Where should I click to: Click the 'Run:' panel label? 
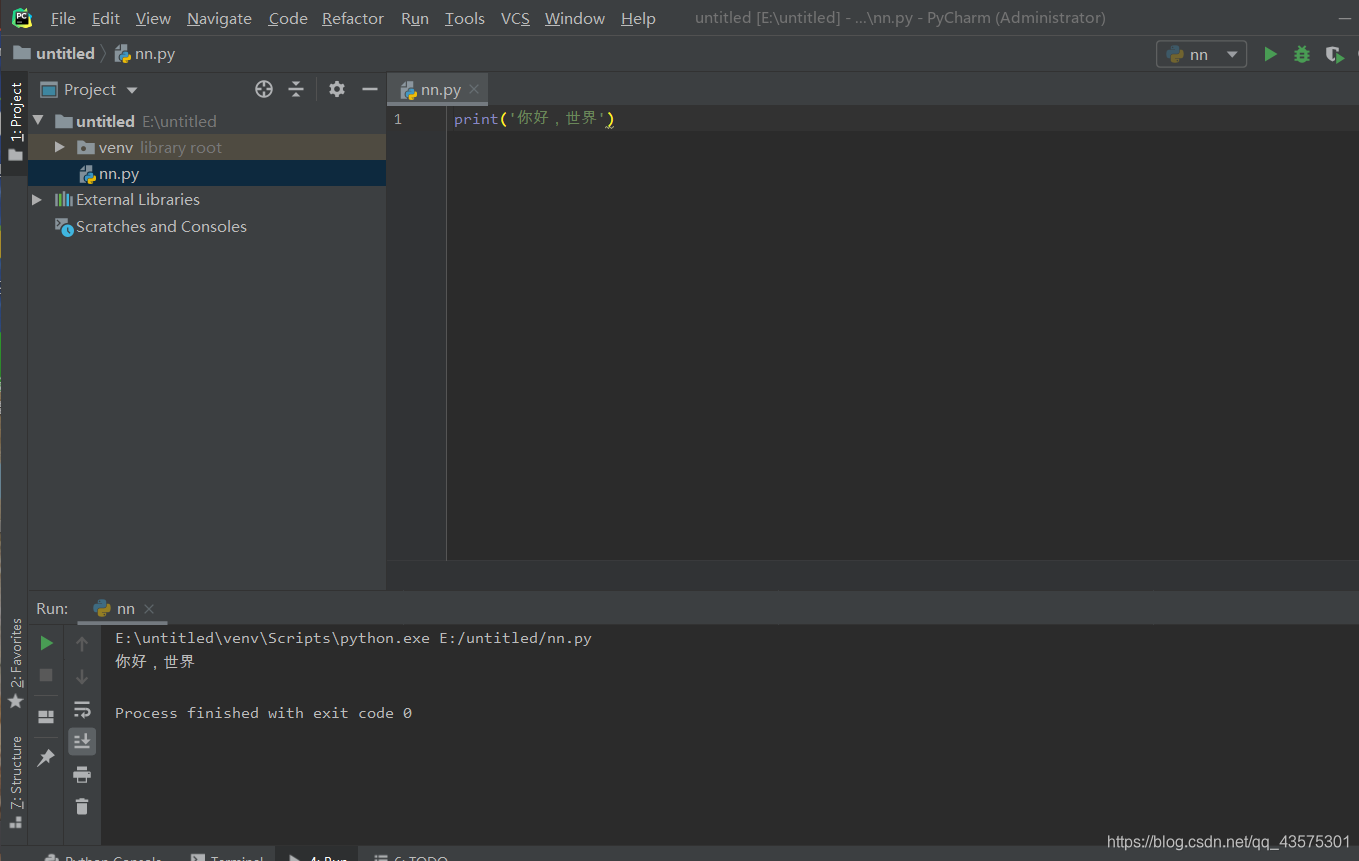coord(52,608)
